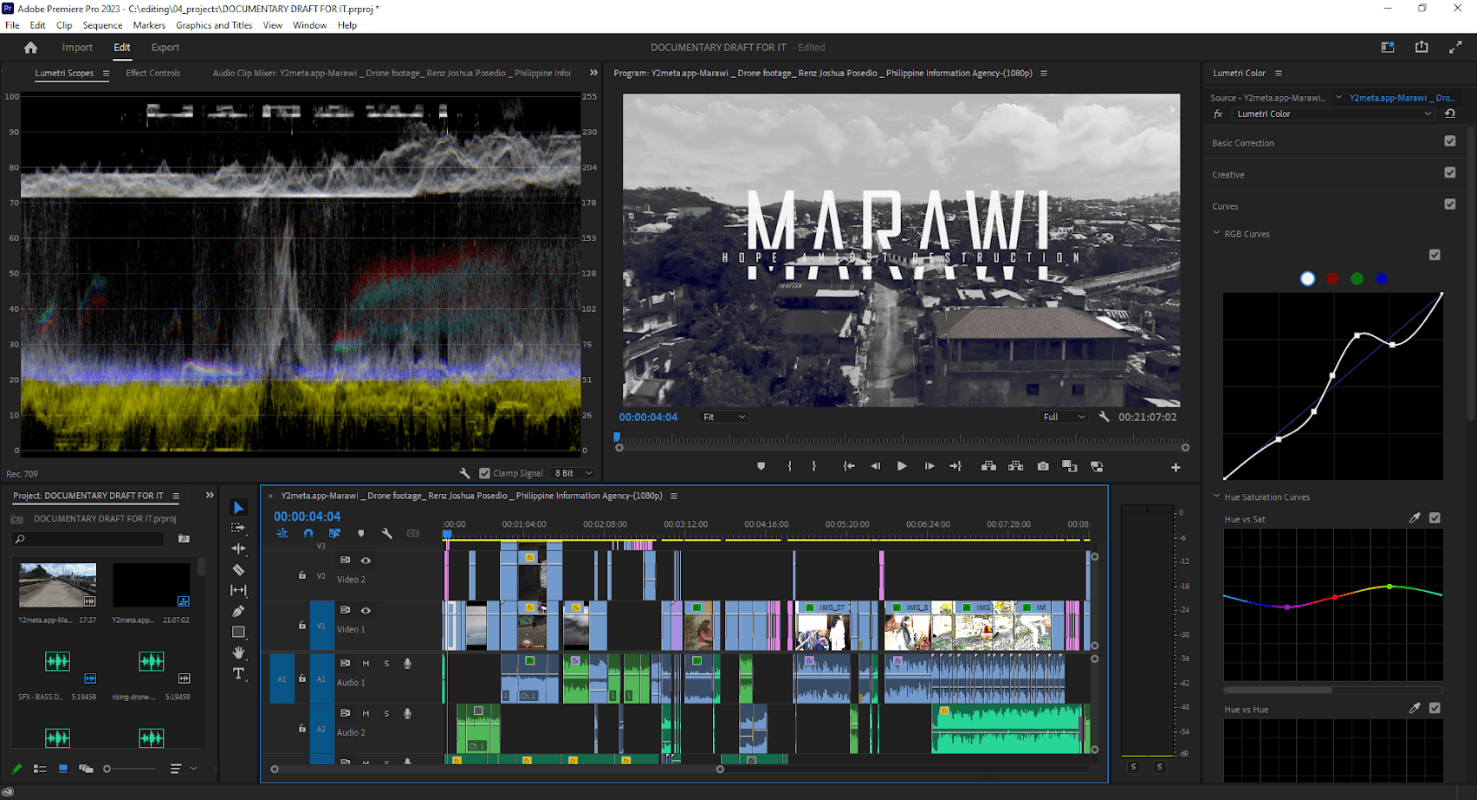Toggle Clamp Signal checkbox

[485, 473]
